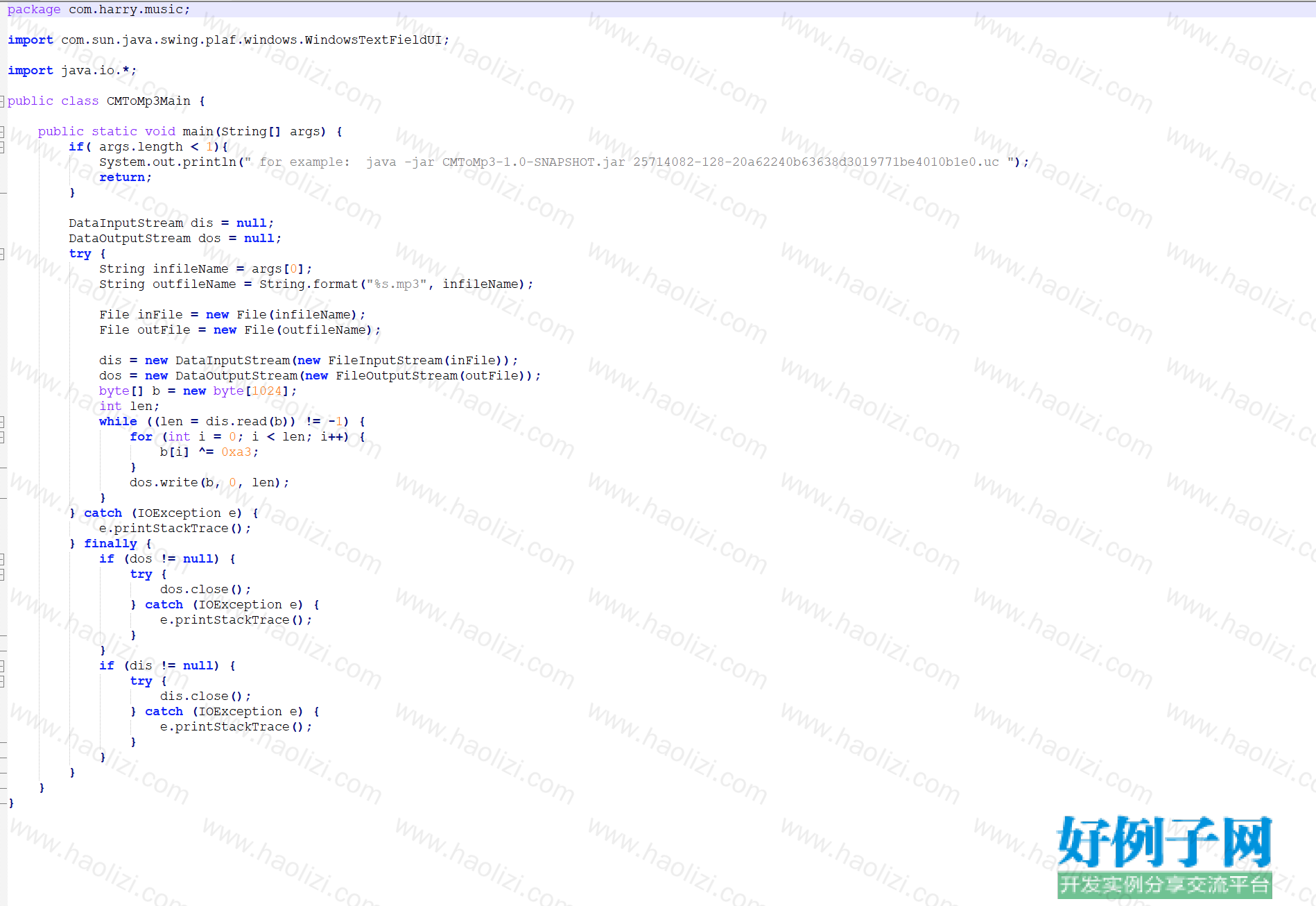Click the 'dis.close();' statement
Viewport: 1316px width, 906px height.
(x=205, y=696)
